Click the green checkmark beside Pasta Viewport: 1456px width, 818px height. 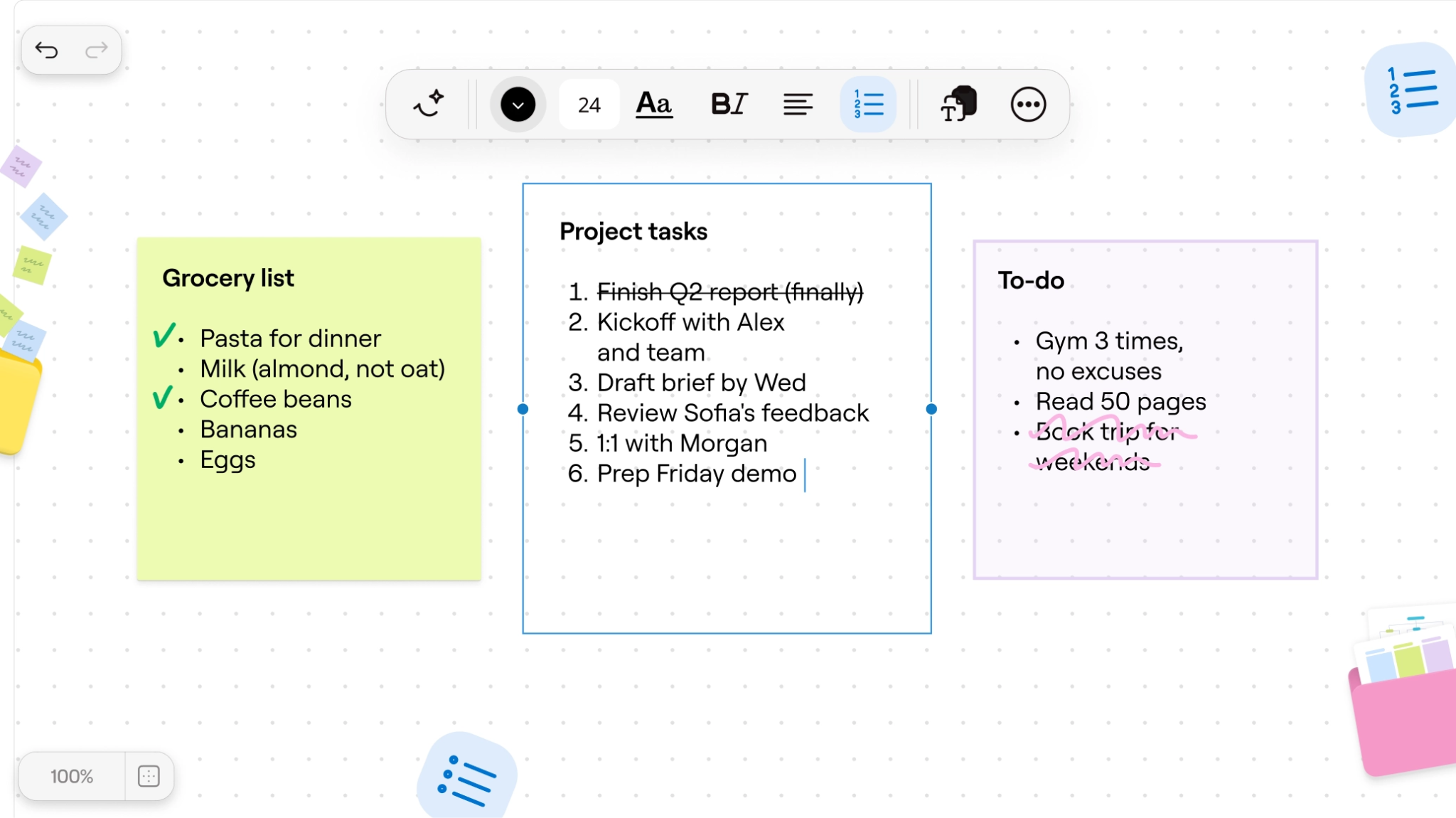pyautogui.click(x=164, y=335)
